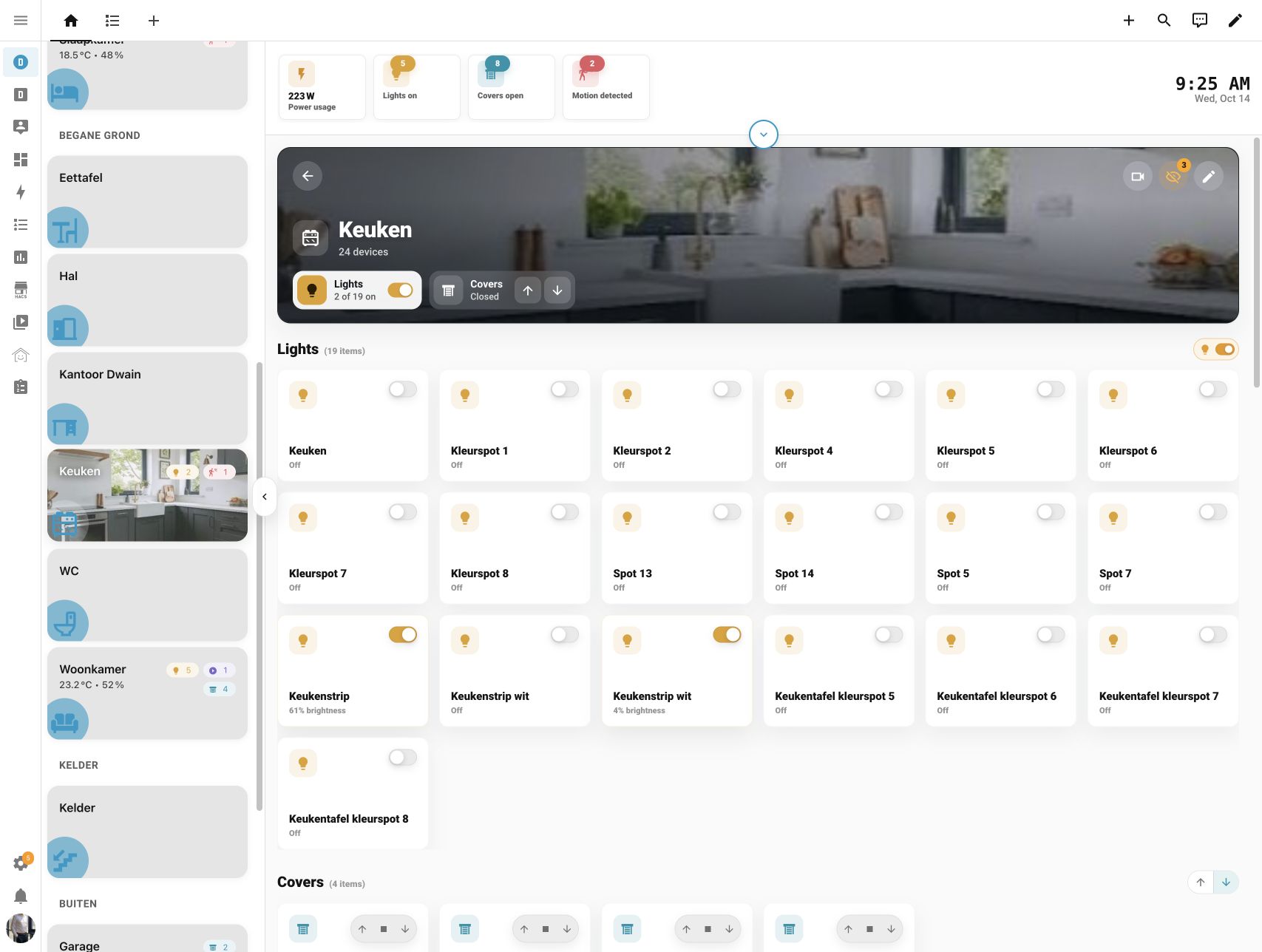Image resolution: width=1262 pixels, height=952 pixels.
Task: Open the assistant chat icon
Action: (1199, 21)
